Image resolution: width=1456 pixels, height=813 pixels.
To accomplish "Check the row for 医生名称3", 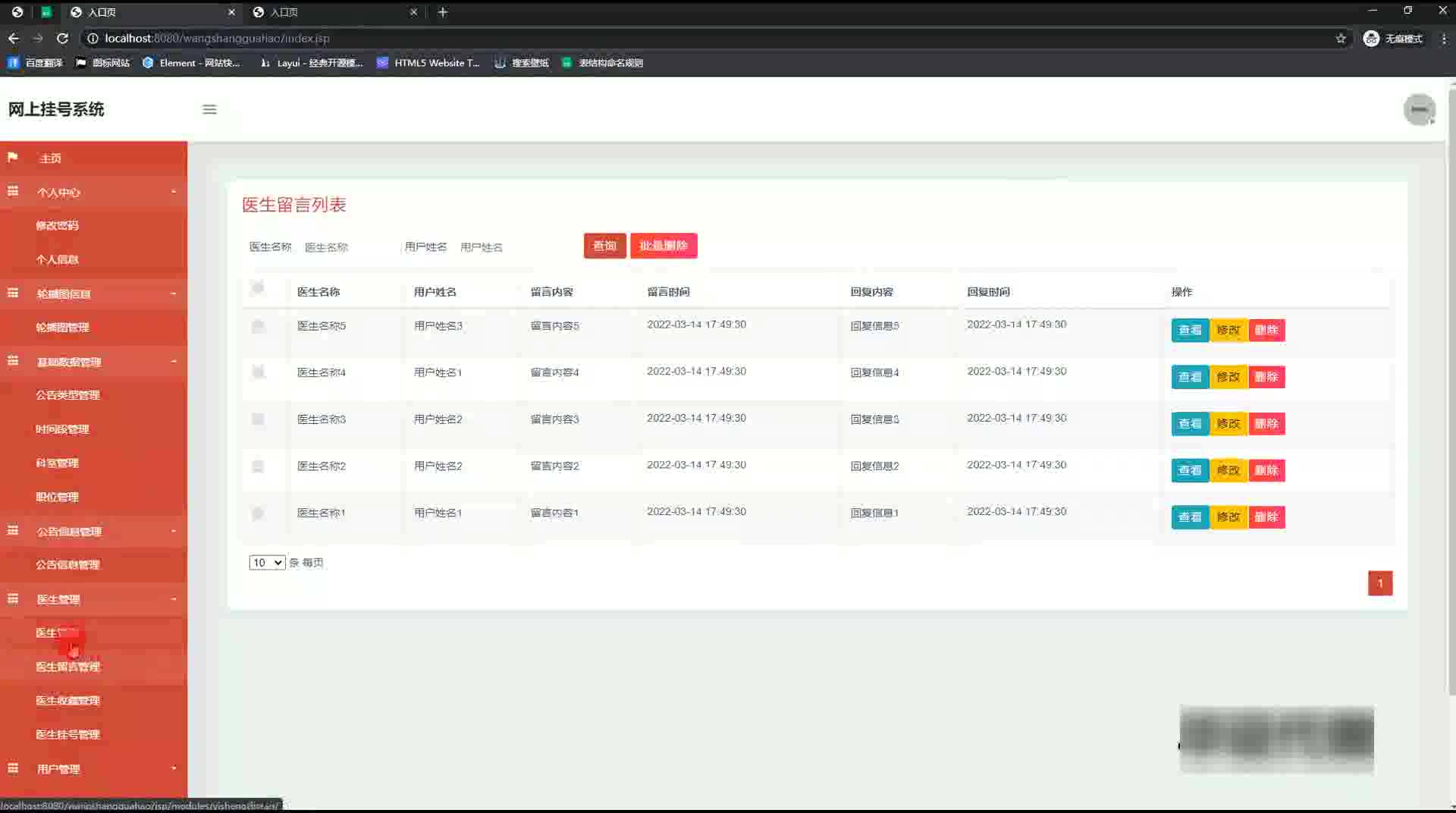I will coord(258,419).
